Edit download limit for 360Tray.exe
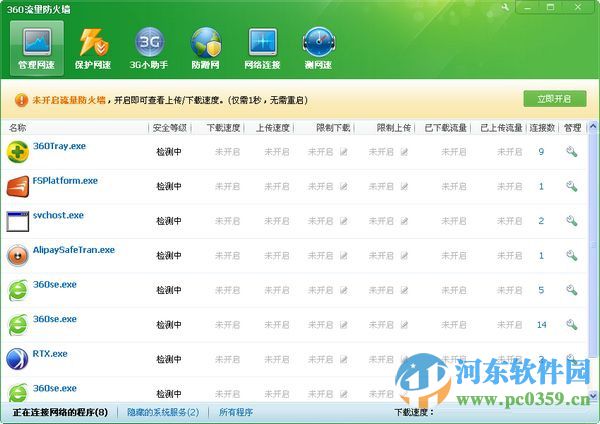This screenshot has width=600, height=424. (x=344, y=152)
